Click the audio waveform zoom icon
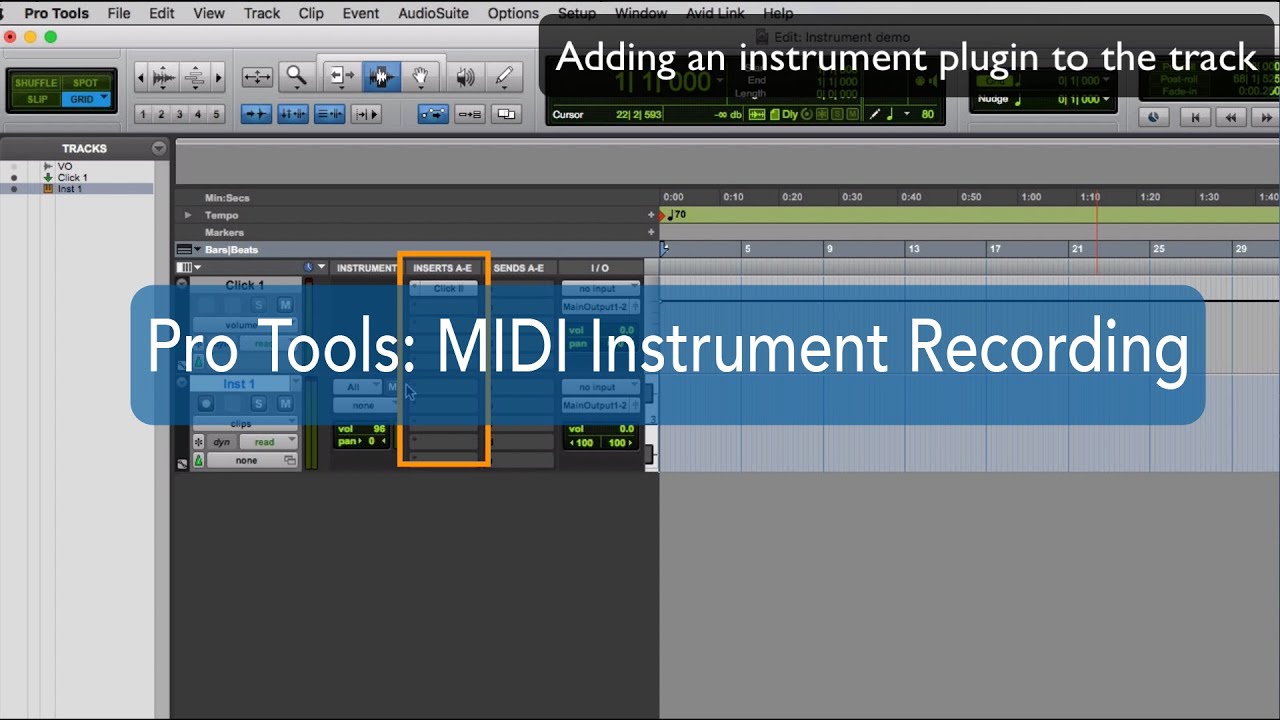 point(165,76)
